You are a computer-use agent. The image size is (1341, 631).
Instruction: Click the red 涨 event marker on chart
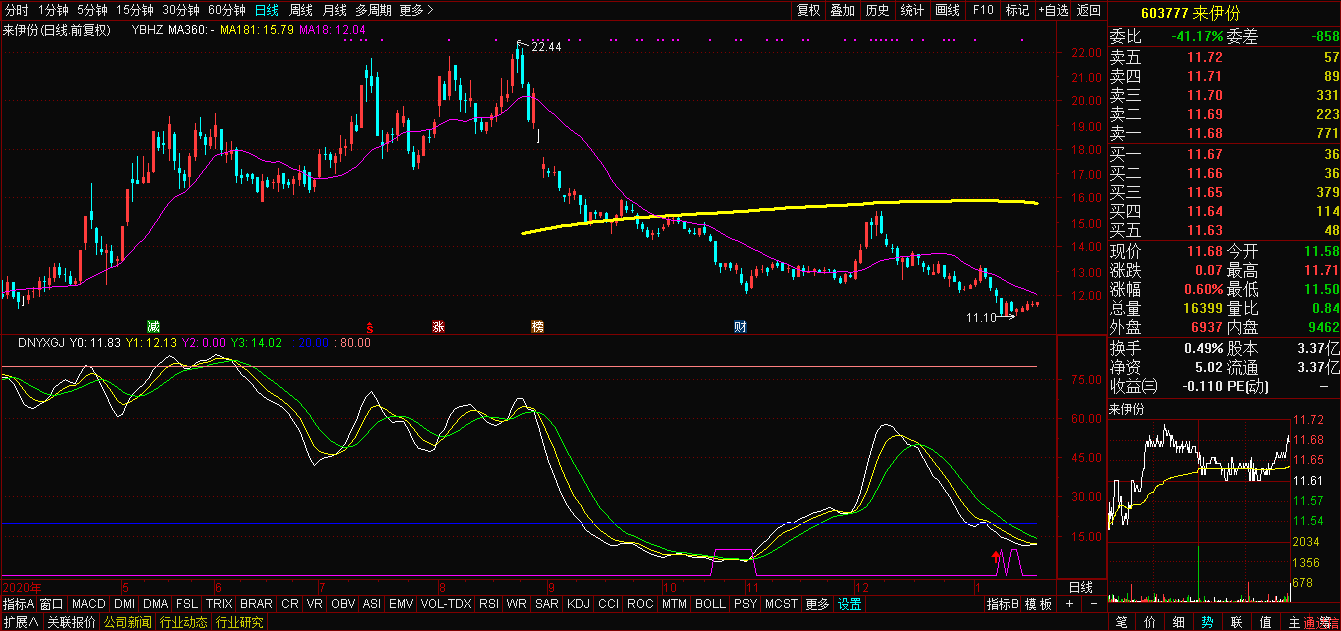438,326
